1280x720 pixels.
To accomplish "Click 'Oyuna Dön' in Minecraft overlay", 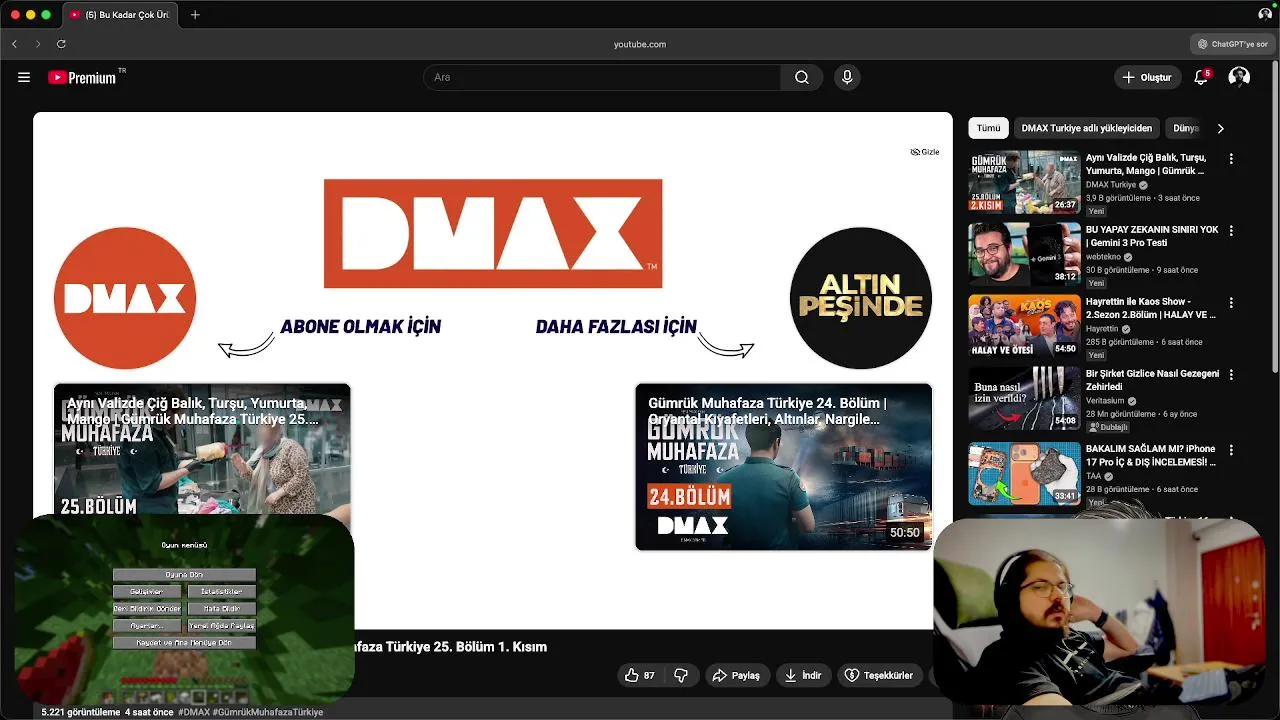I will click(x=184, y=575).
